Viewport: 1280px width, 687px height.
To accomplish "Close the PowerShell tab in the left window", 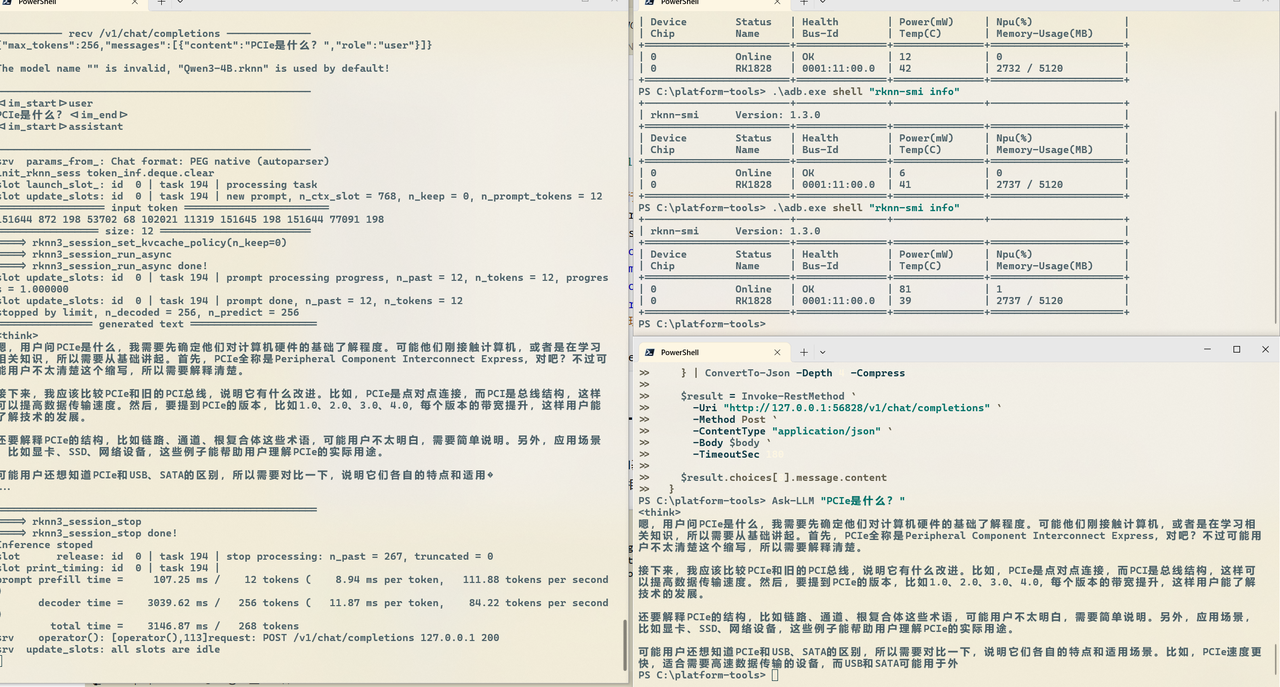I will [137, 3].
